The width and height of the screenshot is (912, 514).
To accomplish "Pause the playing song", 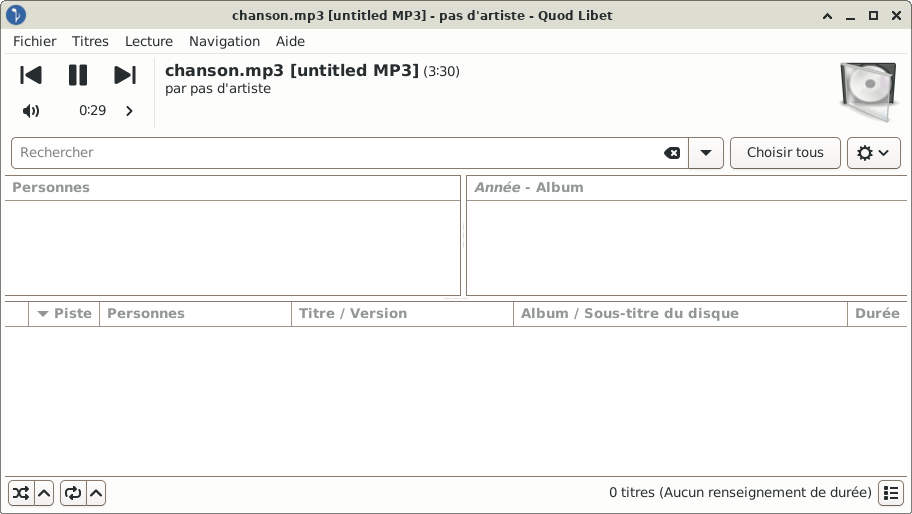I will [78, 75].
